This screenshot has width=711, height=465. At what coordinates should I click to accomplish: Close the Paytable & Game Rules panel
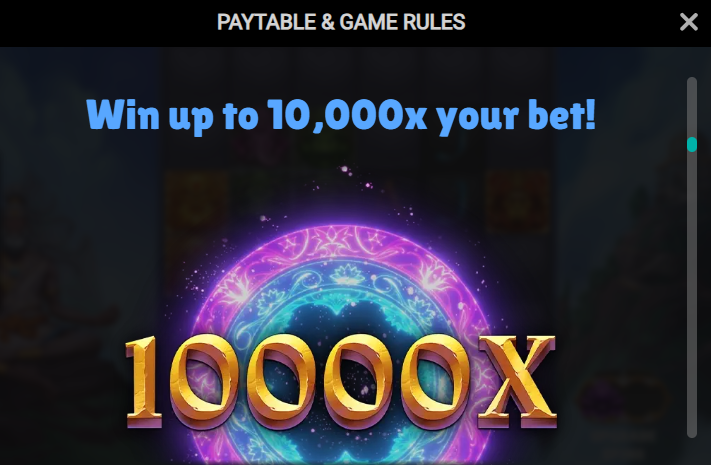pos(688,22)
